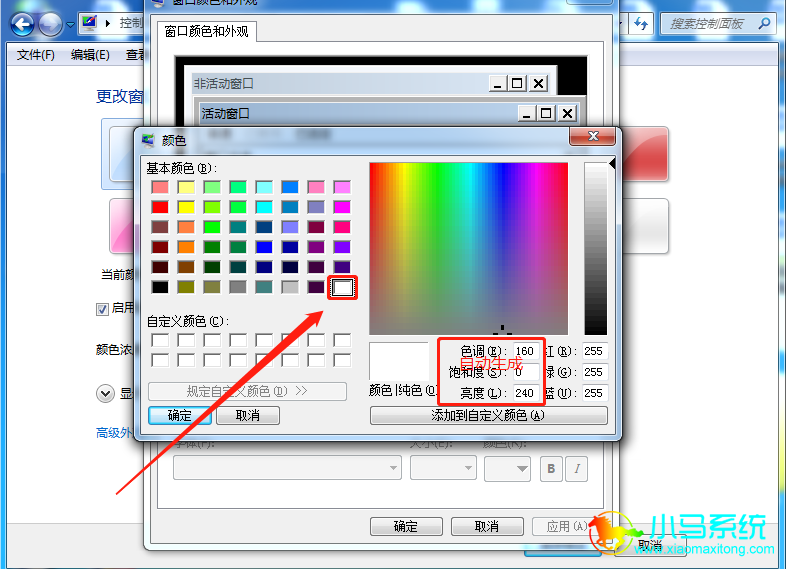Viewport: 786px width, 569px height.
Task: Click 应用(A) in 窗口颜色和外观 dialog
Action: pos(567,526)
